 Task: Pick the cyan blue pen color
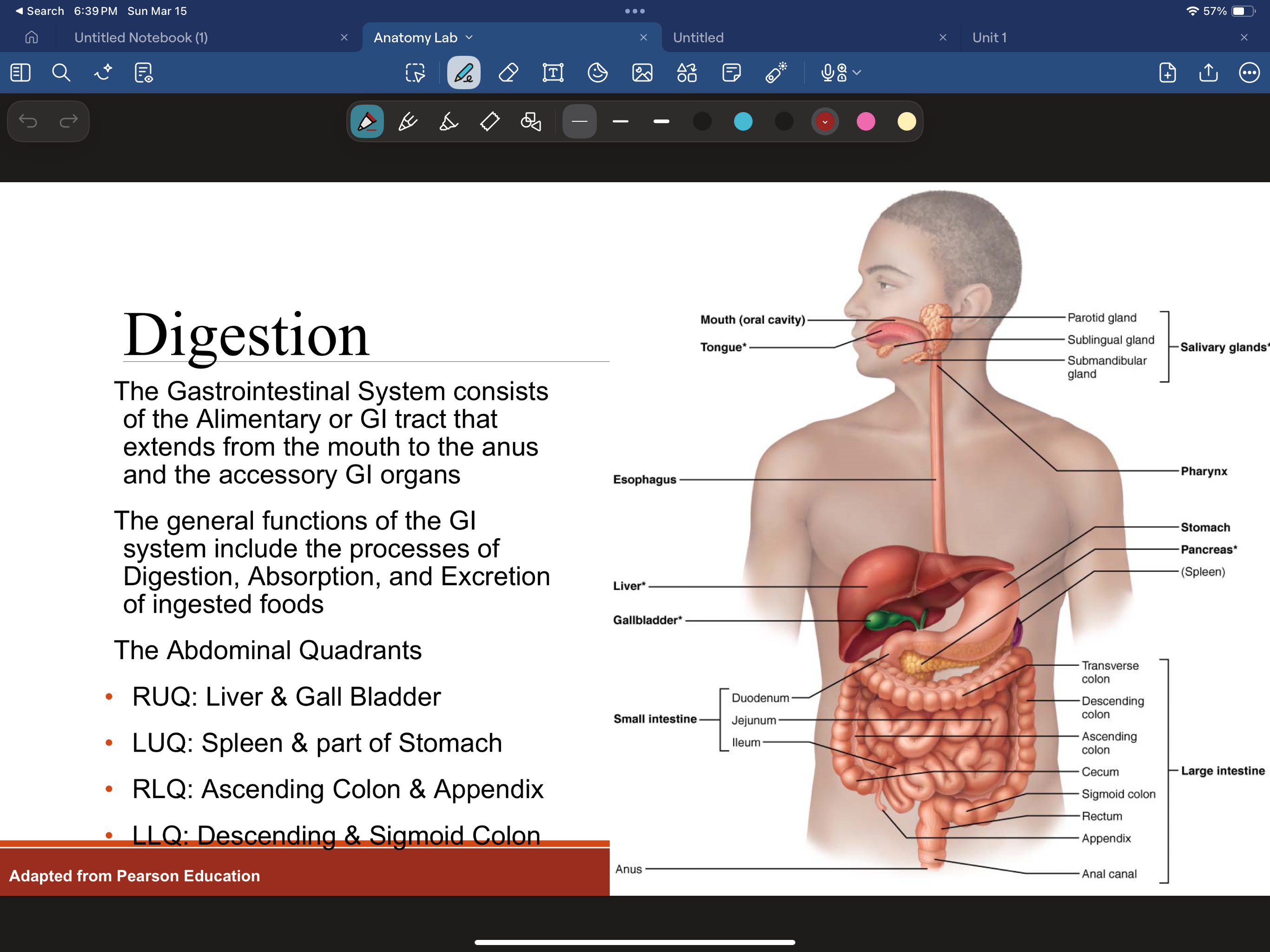click(x=743, y=121)
